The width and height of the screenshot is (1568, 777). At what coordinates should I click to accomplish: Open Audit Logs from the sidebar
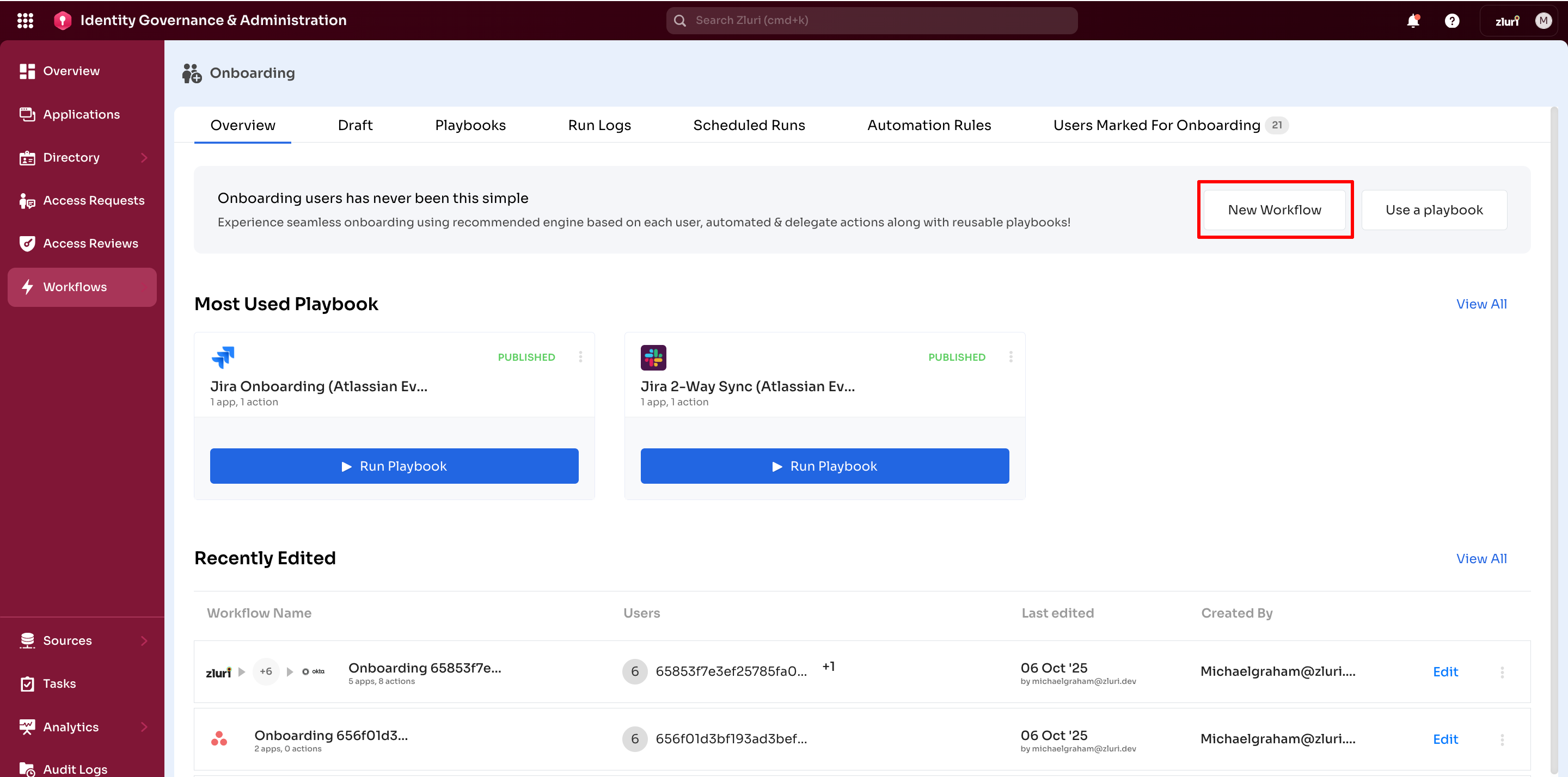(x=74, y=767)
